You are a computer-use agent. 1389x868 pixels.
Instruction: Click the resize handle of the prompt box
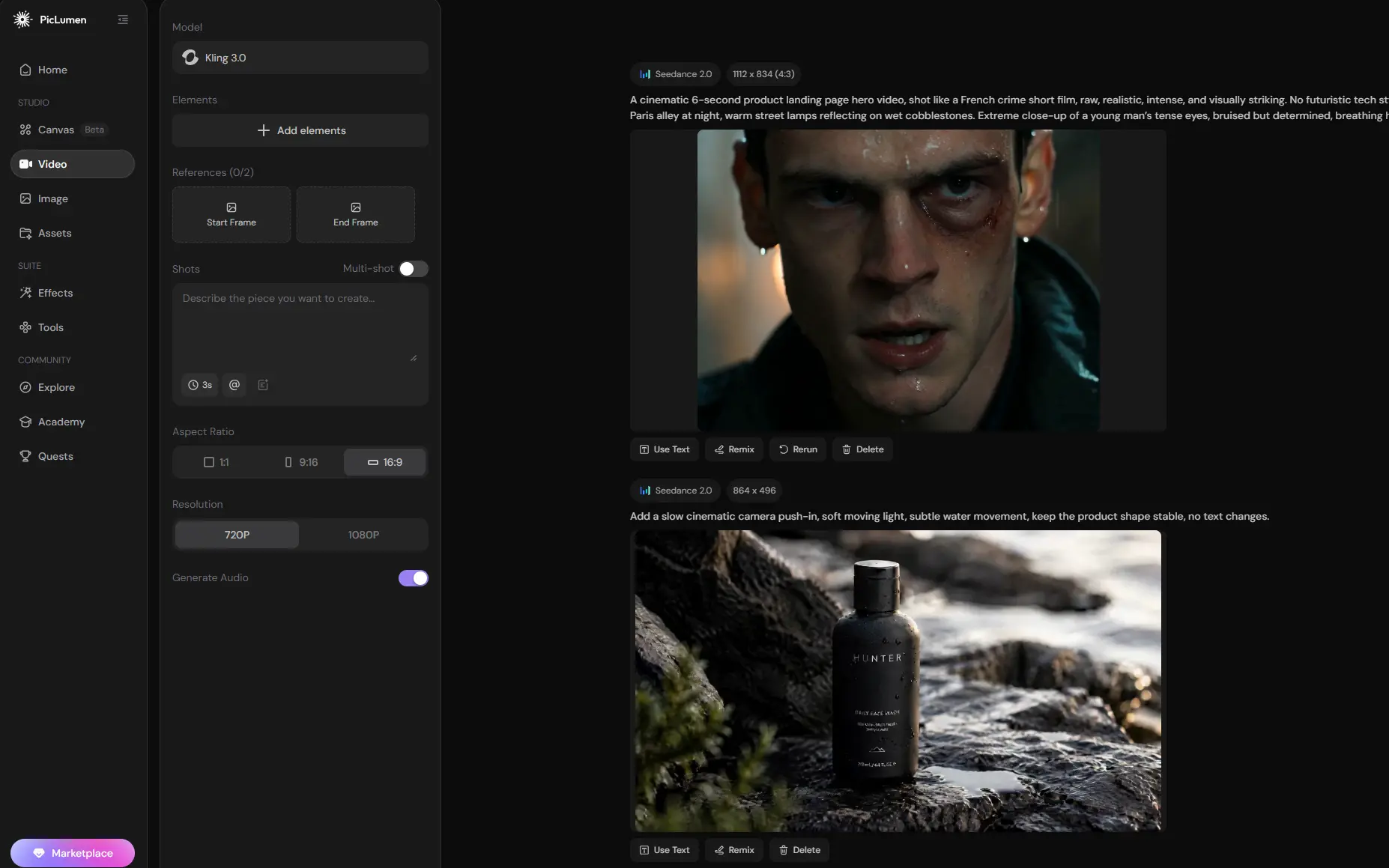[x=414, y=358]
